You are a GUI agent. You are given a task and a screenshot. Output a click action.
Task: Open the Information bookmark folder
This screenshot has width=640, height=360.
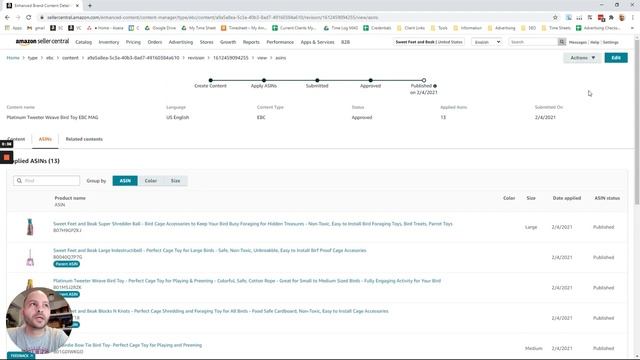(x=468, y=28)
